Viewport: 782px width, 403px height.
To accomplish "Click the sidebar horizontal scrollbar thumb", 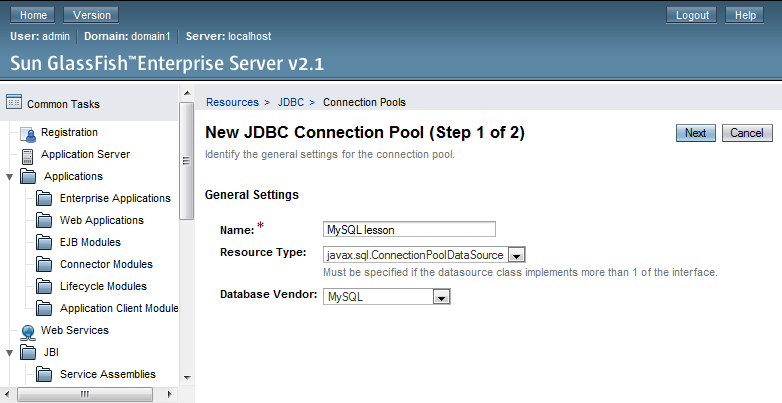I will coord(85,394).
